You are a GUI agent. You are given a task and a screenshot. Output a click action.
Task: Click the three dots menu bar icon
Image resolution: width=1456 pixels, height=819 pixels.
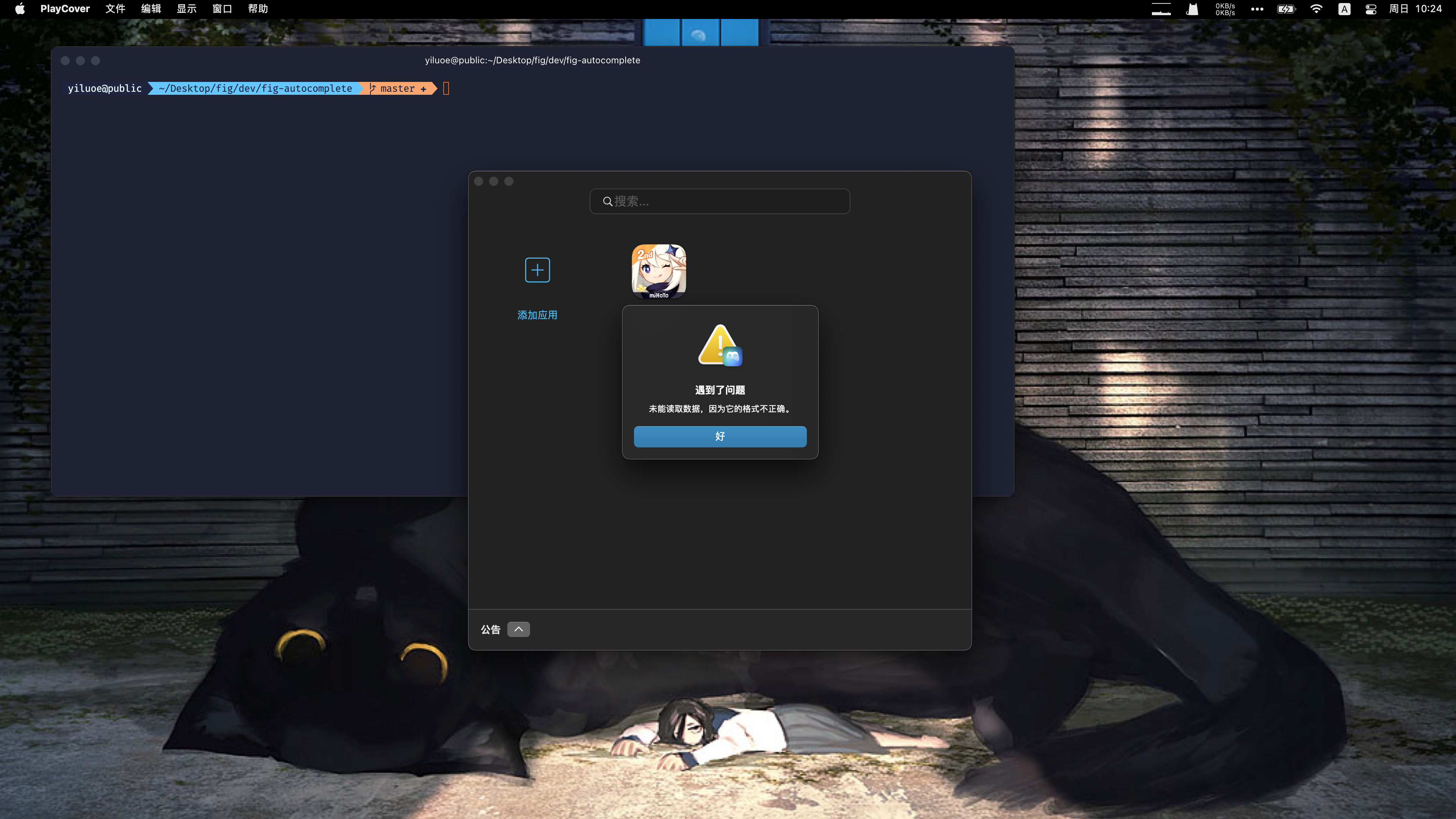click(x=1257, y=8)
